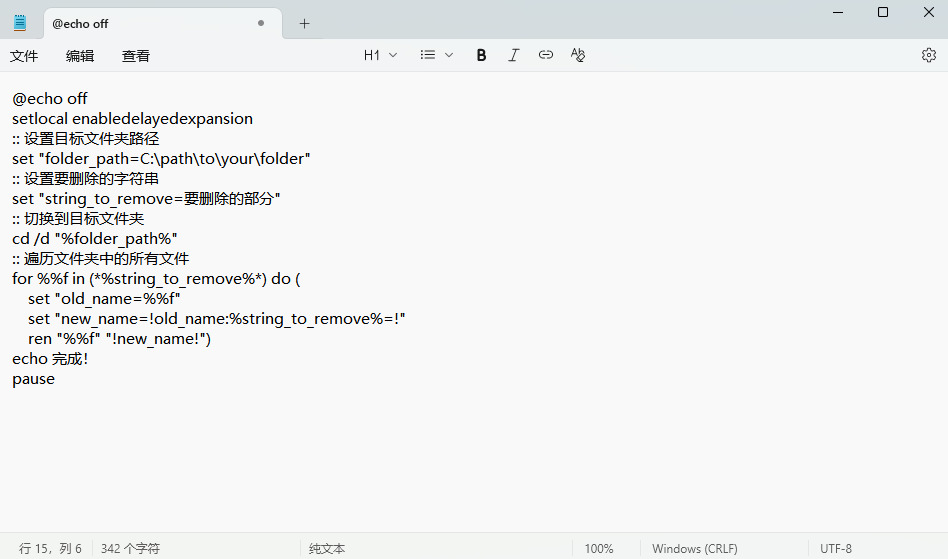Open Notepad settings via gear icon
The height and width of the screenshot is (559, 948).
928,56
